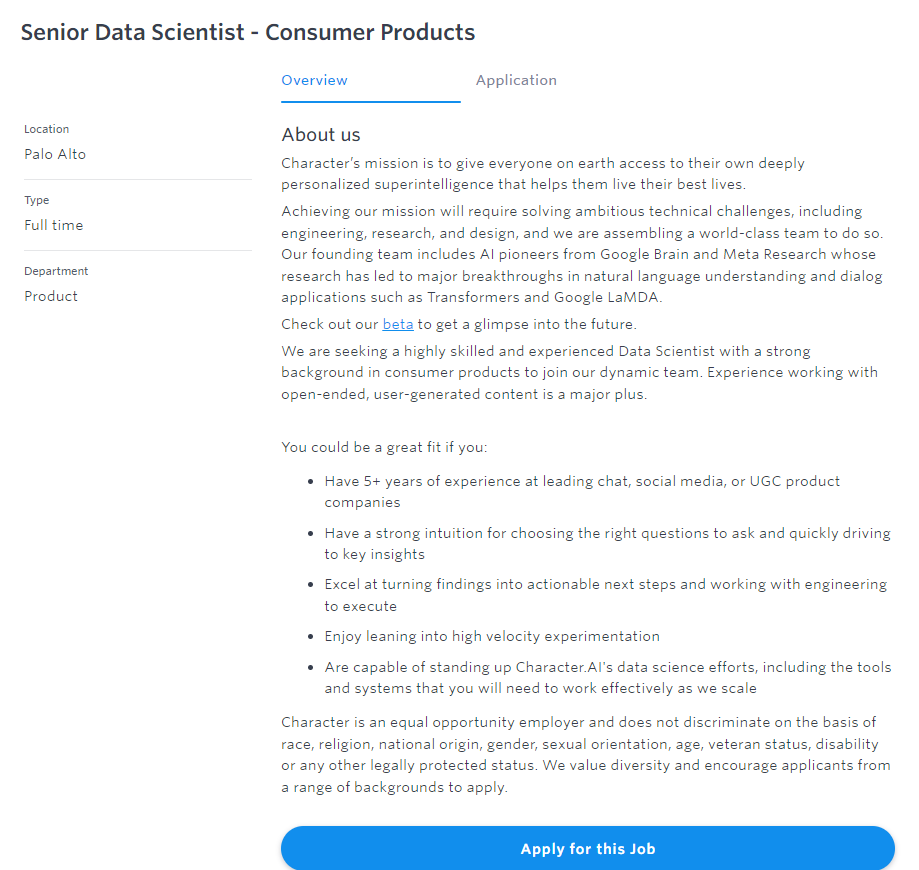Click the Department label in sidebar

coord(56,272)
